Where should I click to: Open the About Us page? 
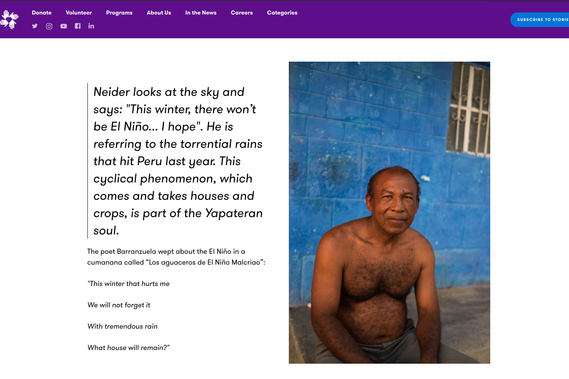159,13
